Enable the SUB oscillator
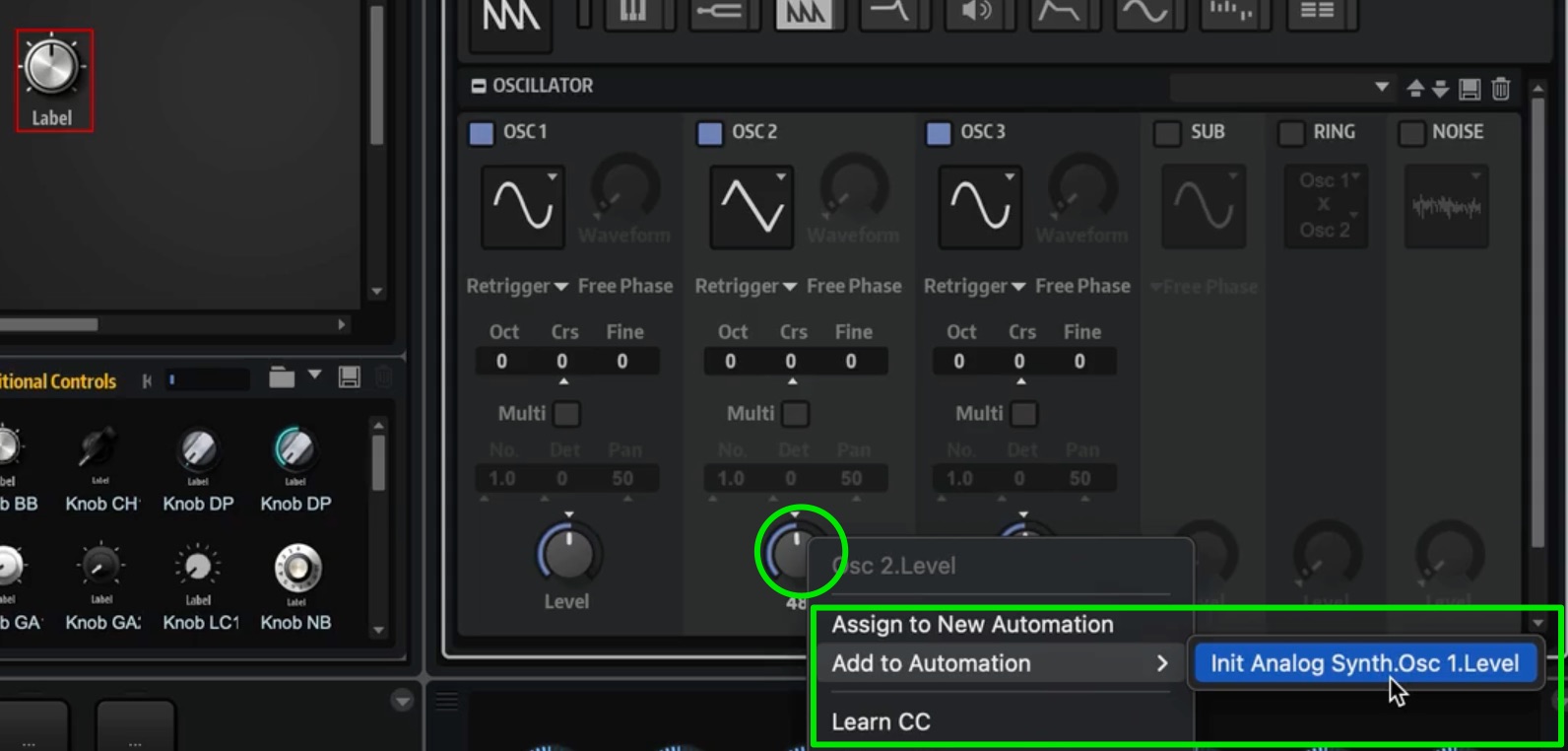This screenshot has height=751, width=1568. pos(1167,133)
